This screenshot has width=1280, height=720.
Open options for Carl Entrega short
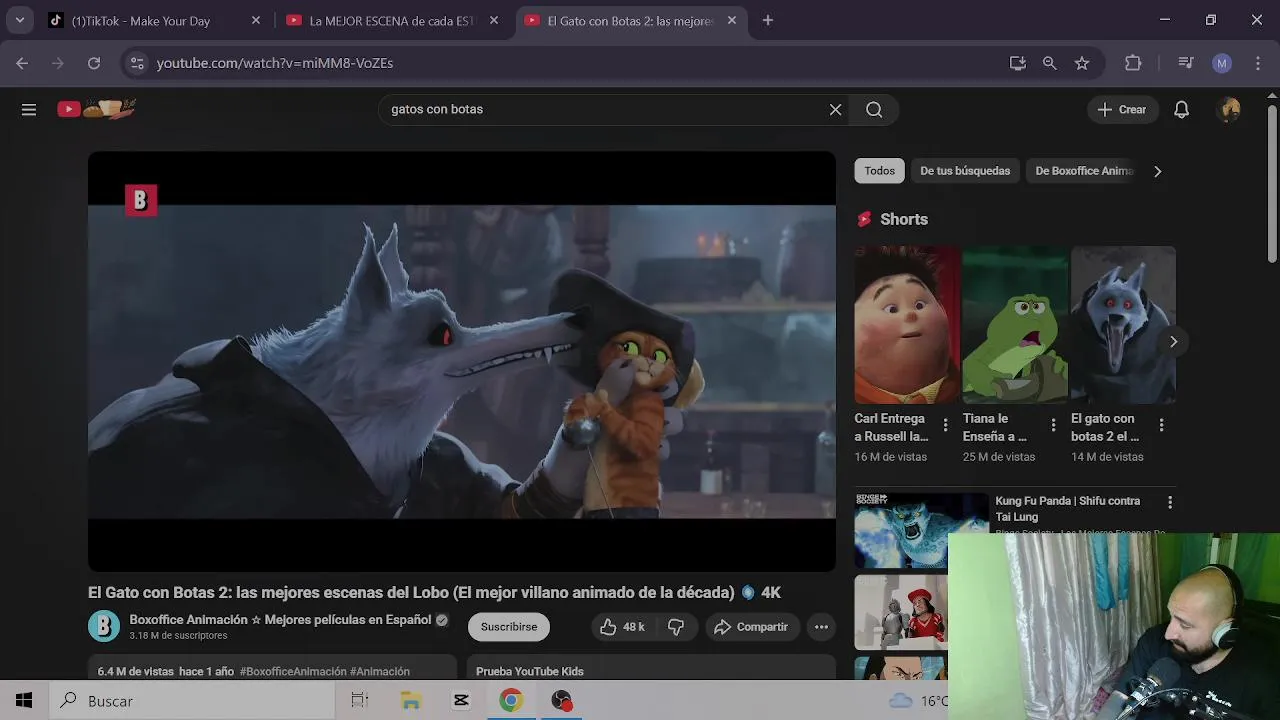945,425
